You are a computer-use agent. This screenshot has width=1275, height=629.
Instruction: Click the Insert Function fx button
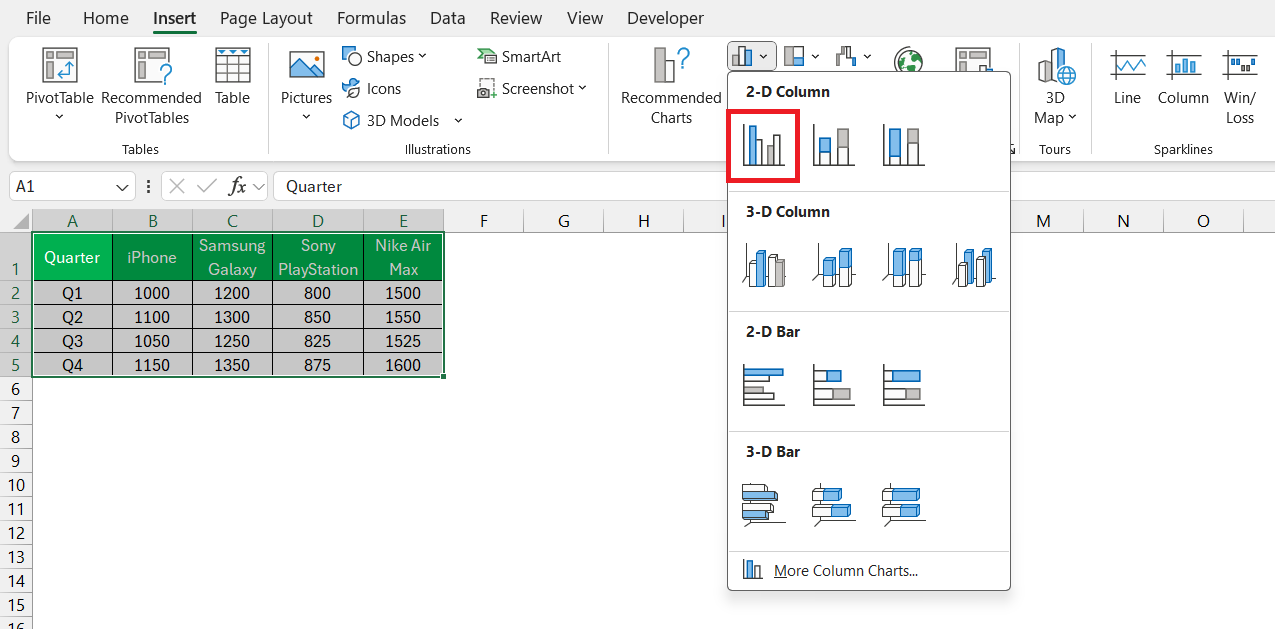tap(238, 186)
